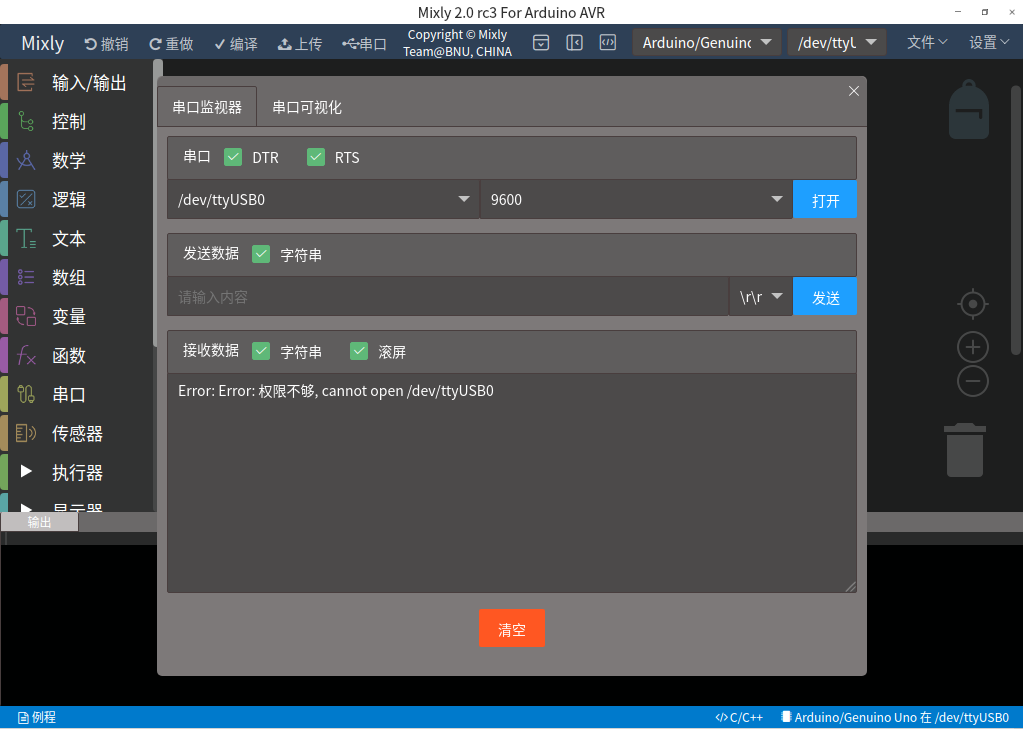Select the 输入/输出 block category
The width and height of the screenshot is (1023, 729).
point(77,83)
